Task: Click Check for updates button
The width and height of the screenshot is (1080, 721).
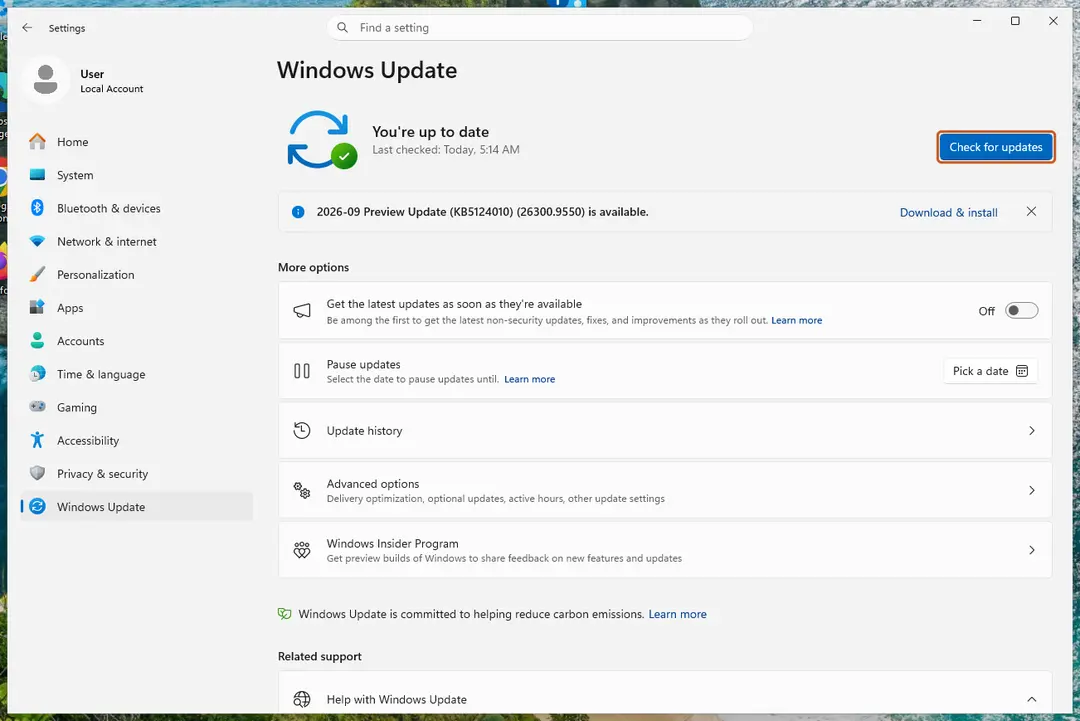Action: pyautogui.click(x=995, y=147)
